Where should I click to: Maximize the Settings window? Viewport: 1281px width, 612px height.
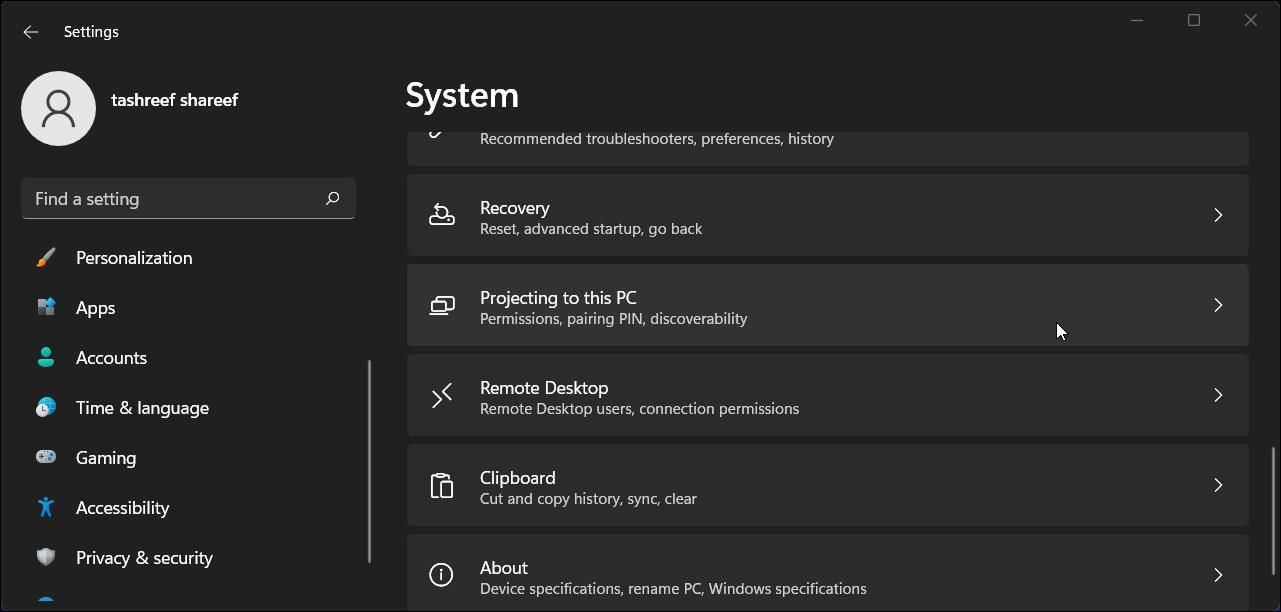point(1194,20)
